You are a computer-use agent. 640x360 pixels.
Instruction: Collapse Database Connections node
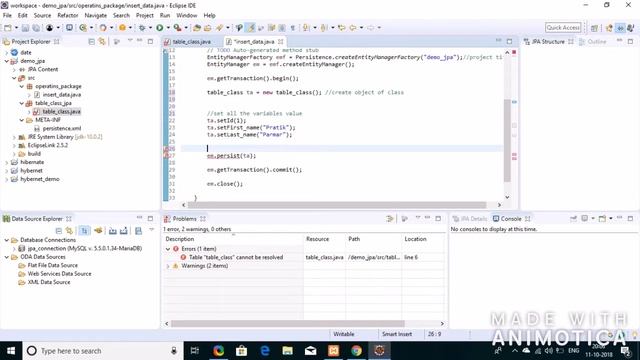[7, 240]
